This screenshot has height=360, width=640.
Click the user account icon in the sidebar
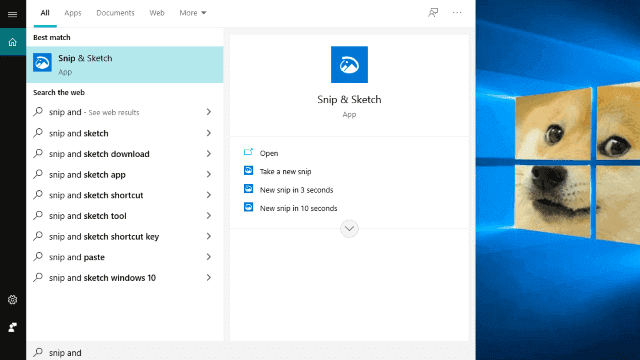tap(13, 327)
